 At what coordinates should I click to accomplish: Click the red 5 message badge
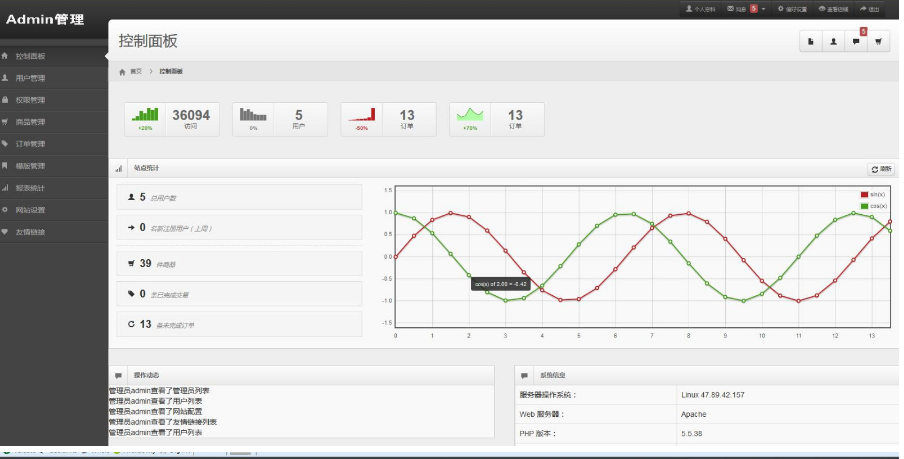point(754,9)
